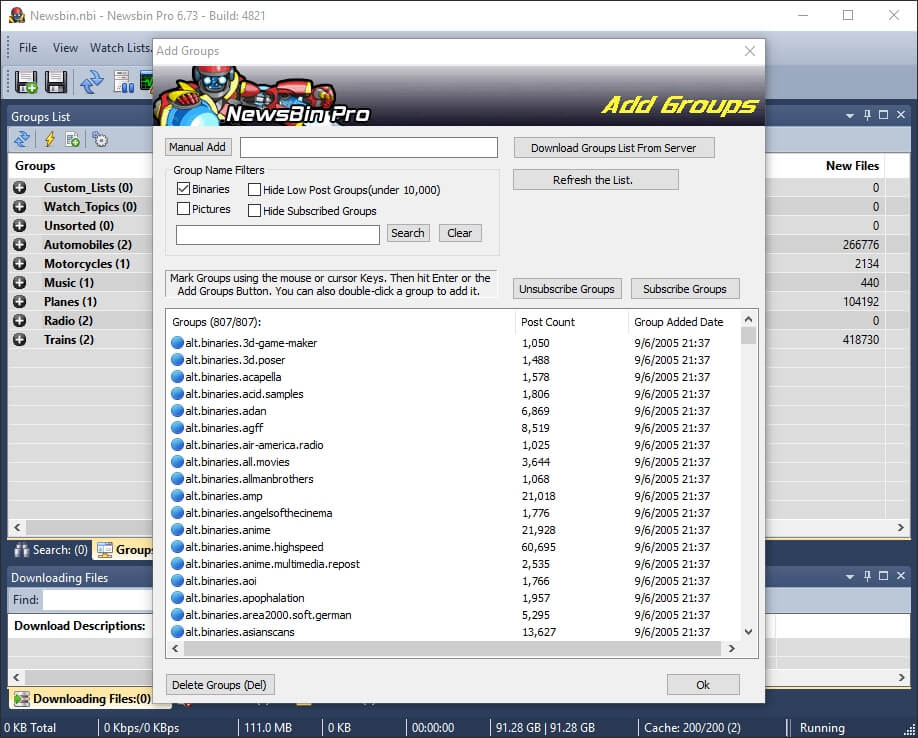Click Delete Groups (Del) button
Image resolution: width=918 pixels, height=738 pixels.
point(220,685)
